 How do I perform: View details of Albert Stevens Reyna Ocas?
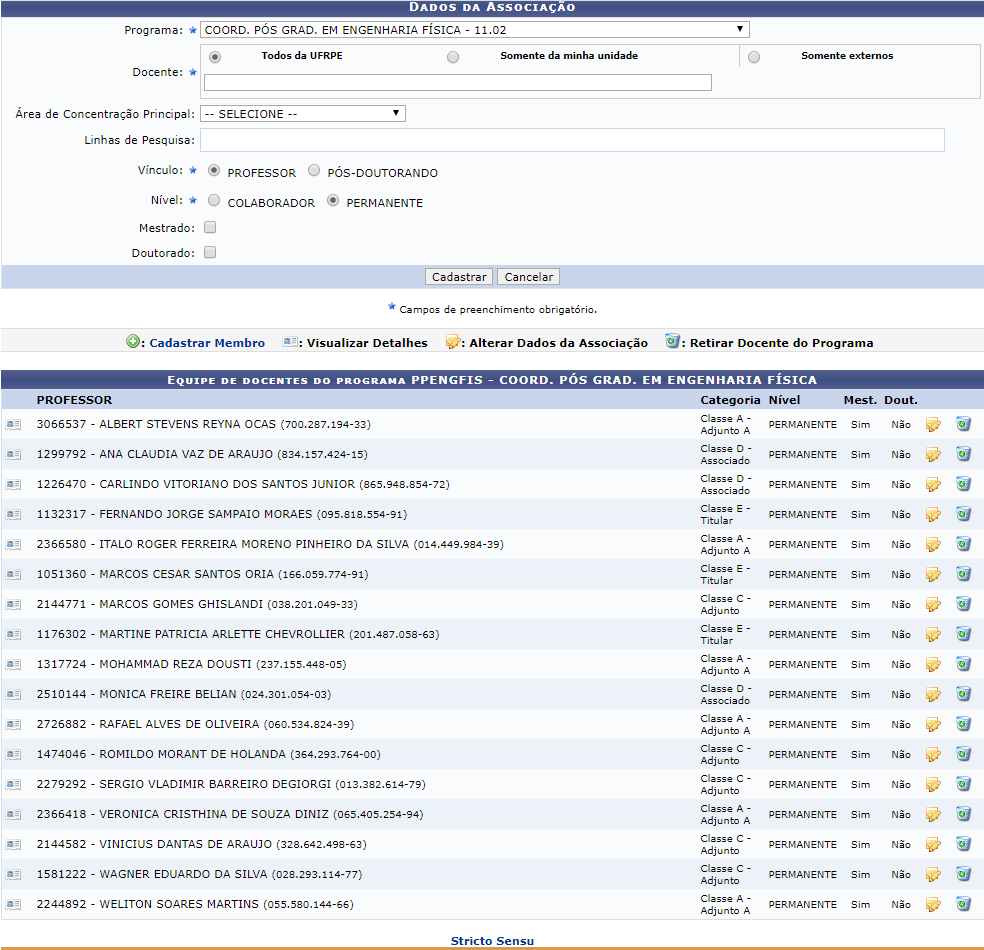tap(13, 425)
